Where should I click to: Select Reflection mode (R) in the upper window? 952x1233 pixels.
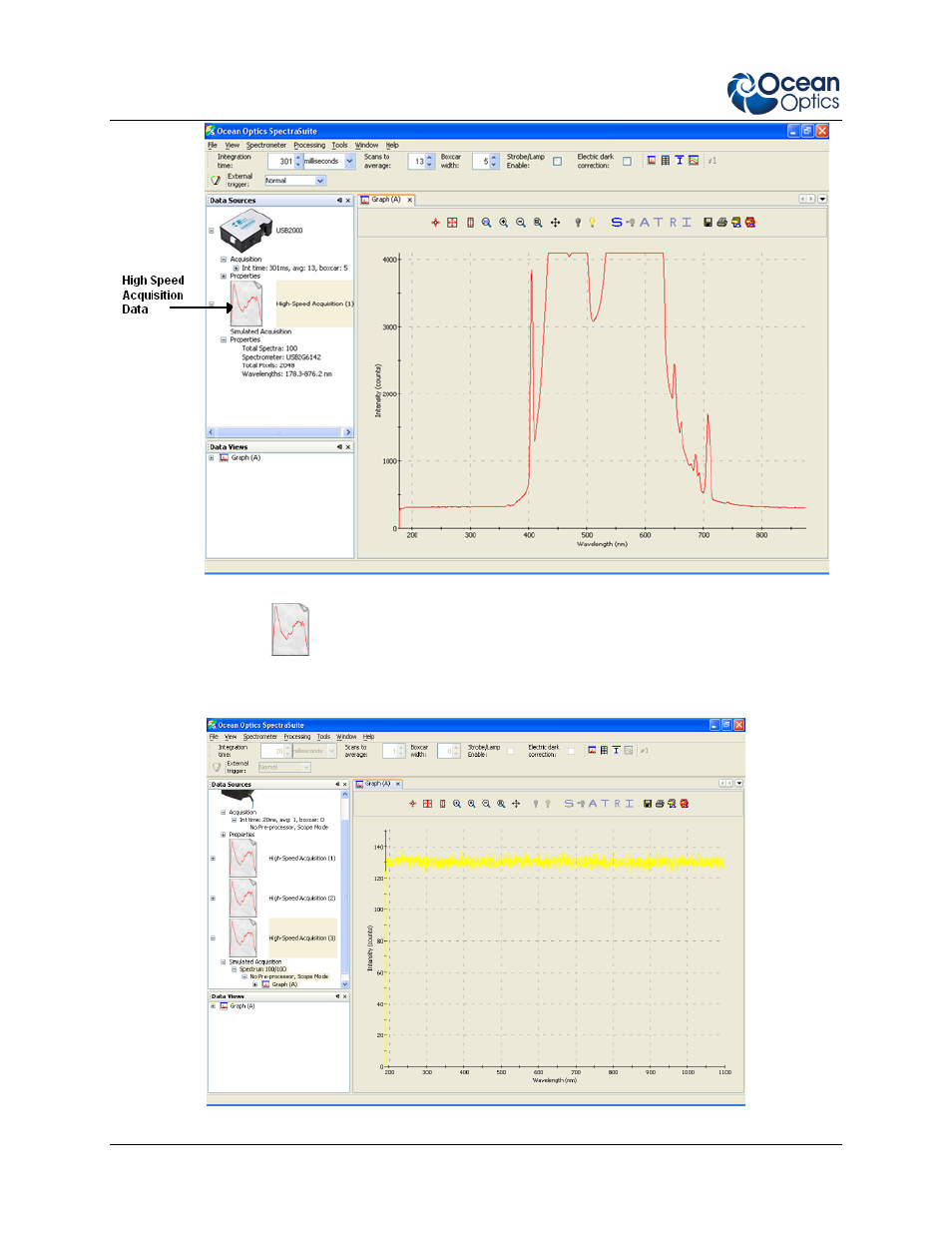pyautogui.click(x=674, y=223)
